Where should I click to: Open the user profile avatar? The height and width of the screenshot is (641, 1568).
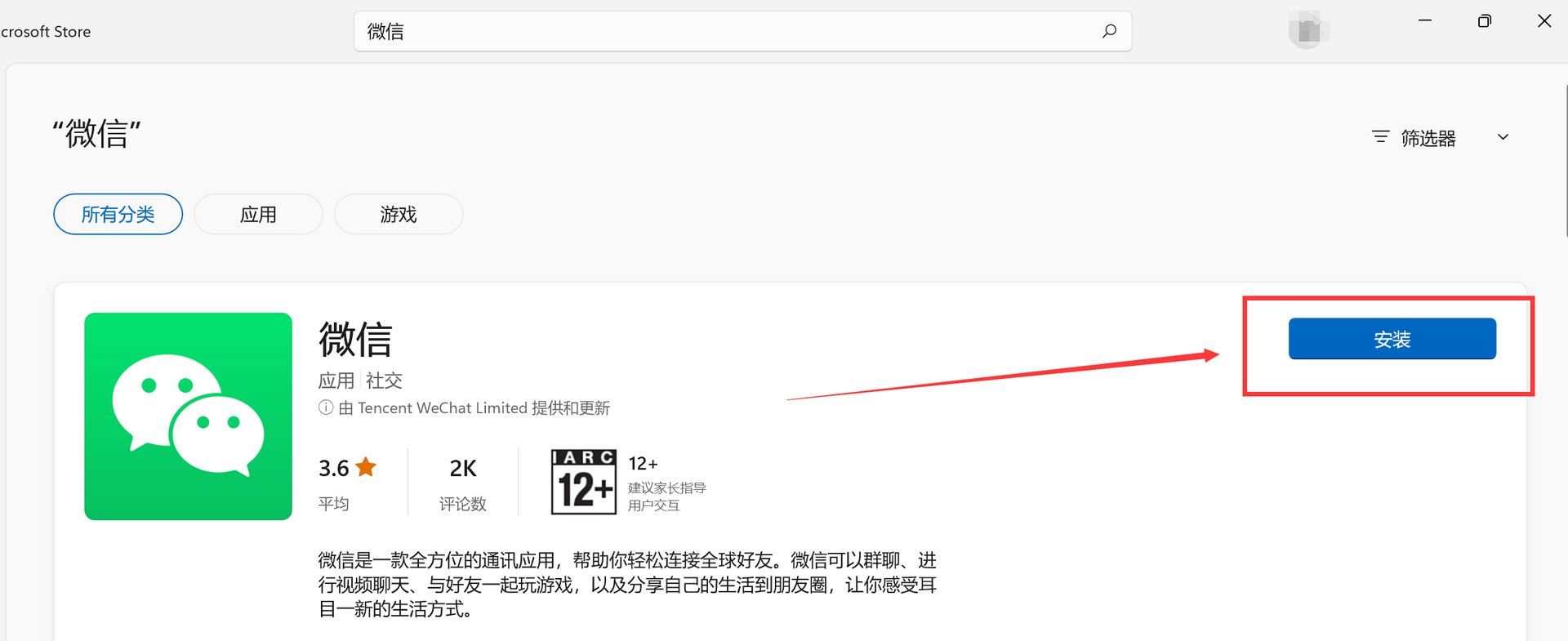pyautogui.click(x=1308, y=30)
